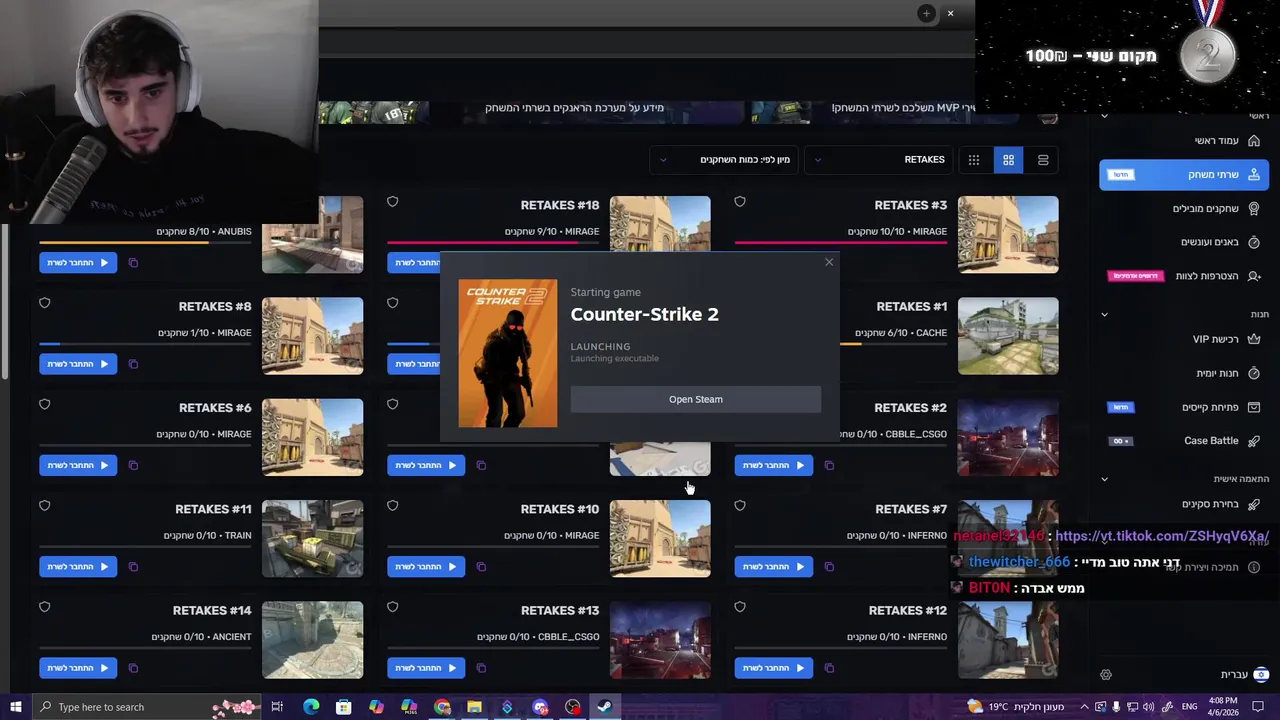Click the case opening box icon in sidebar
Image resolution: width=1280 pixels, height=720 pixels.
pos(1254,407)
